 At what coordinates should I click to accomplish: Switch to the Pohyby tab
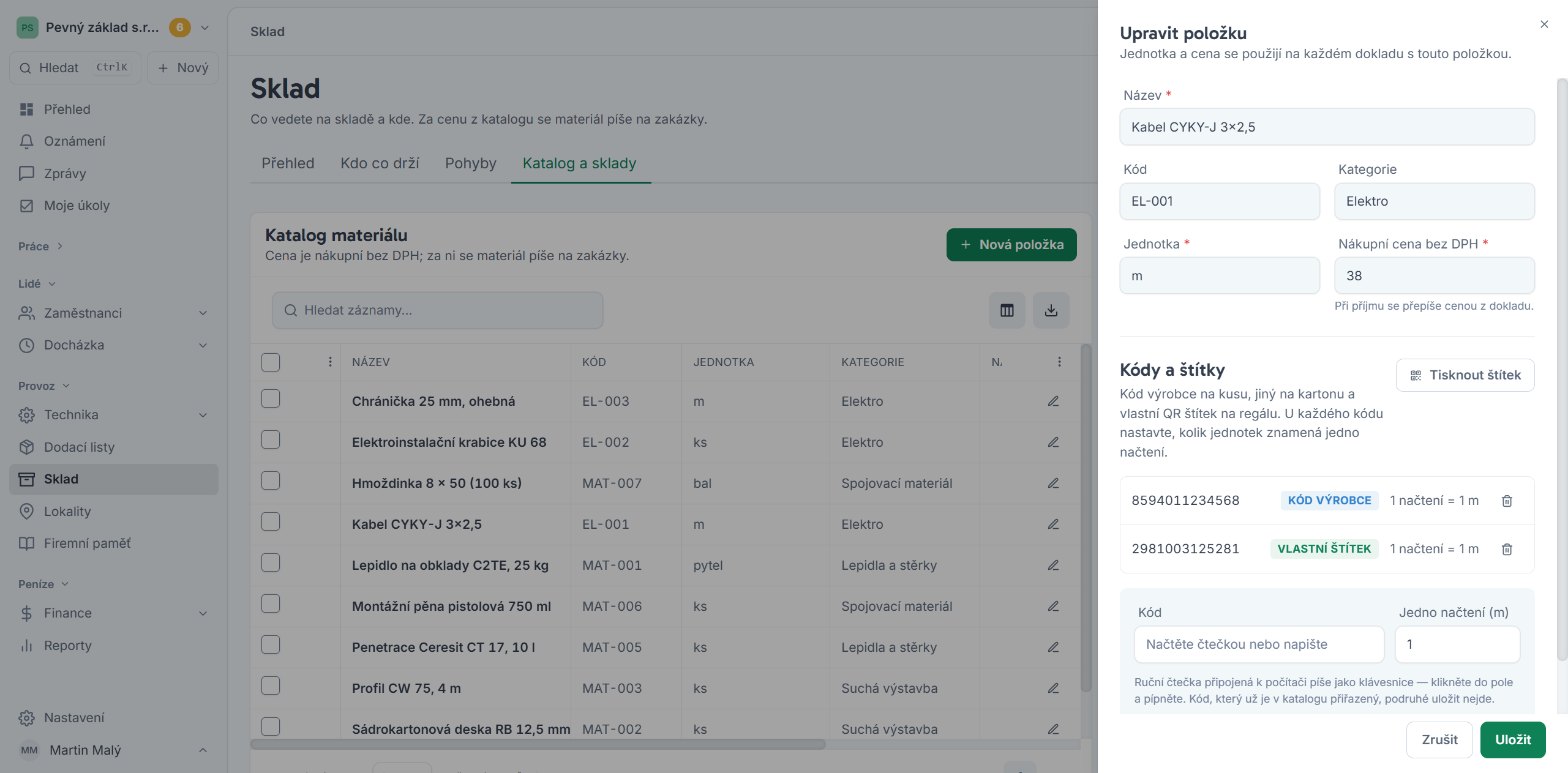pyautogui.click(x=470, y=163)
